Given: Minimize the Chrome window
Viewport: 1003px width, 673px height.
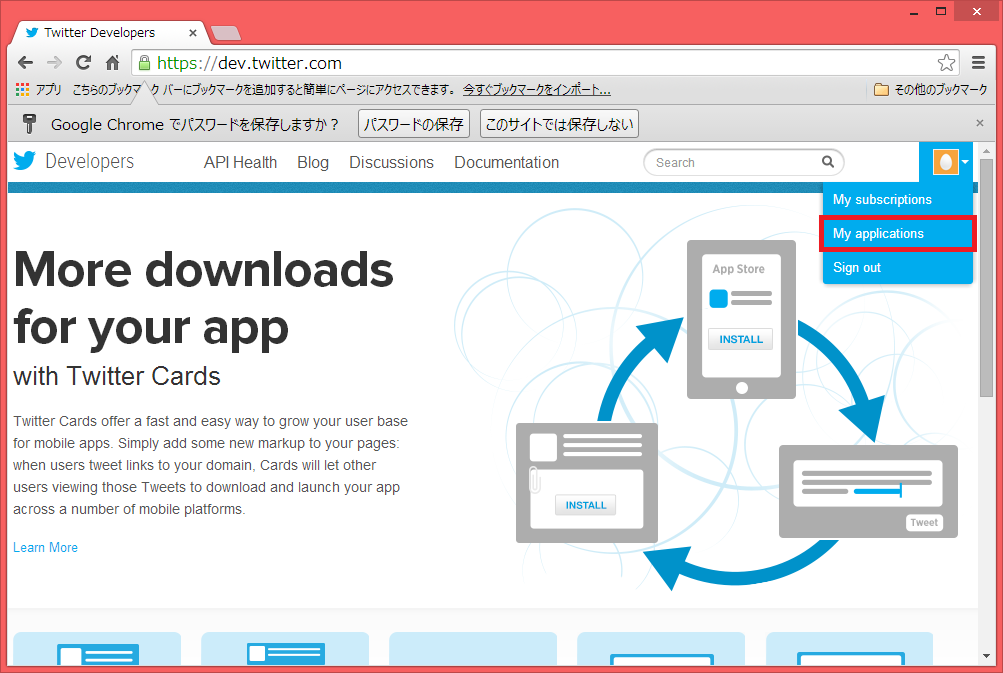Looking at the screenshot, I should (x=914, y=12).
